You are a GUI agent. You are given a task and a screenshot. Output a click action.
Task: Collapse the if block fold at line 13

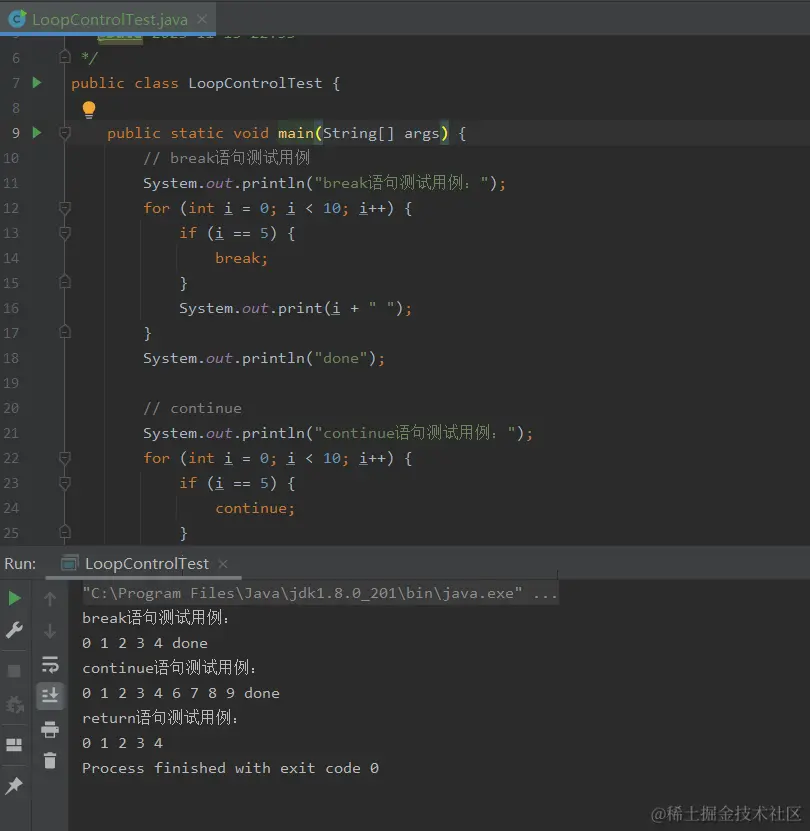coord(65,233)
